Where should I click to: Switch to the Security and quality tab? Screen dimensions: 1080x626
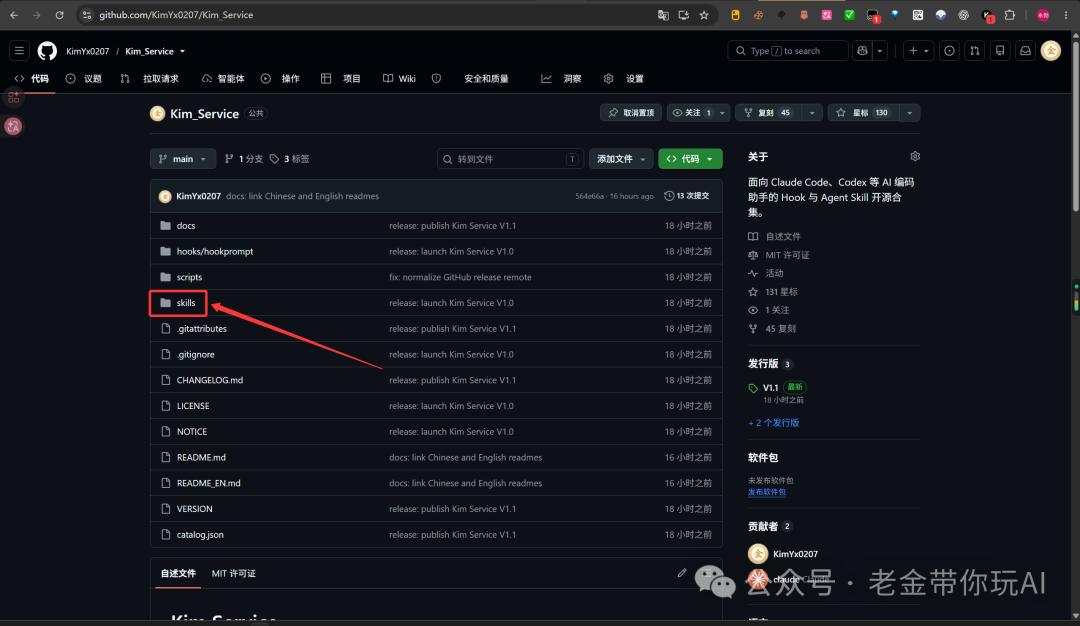471,79
